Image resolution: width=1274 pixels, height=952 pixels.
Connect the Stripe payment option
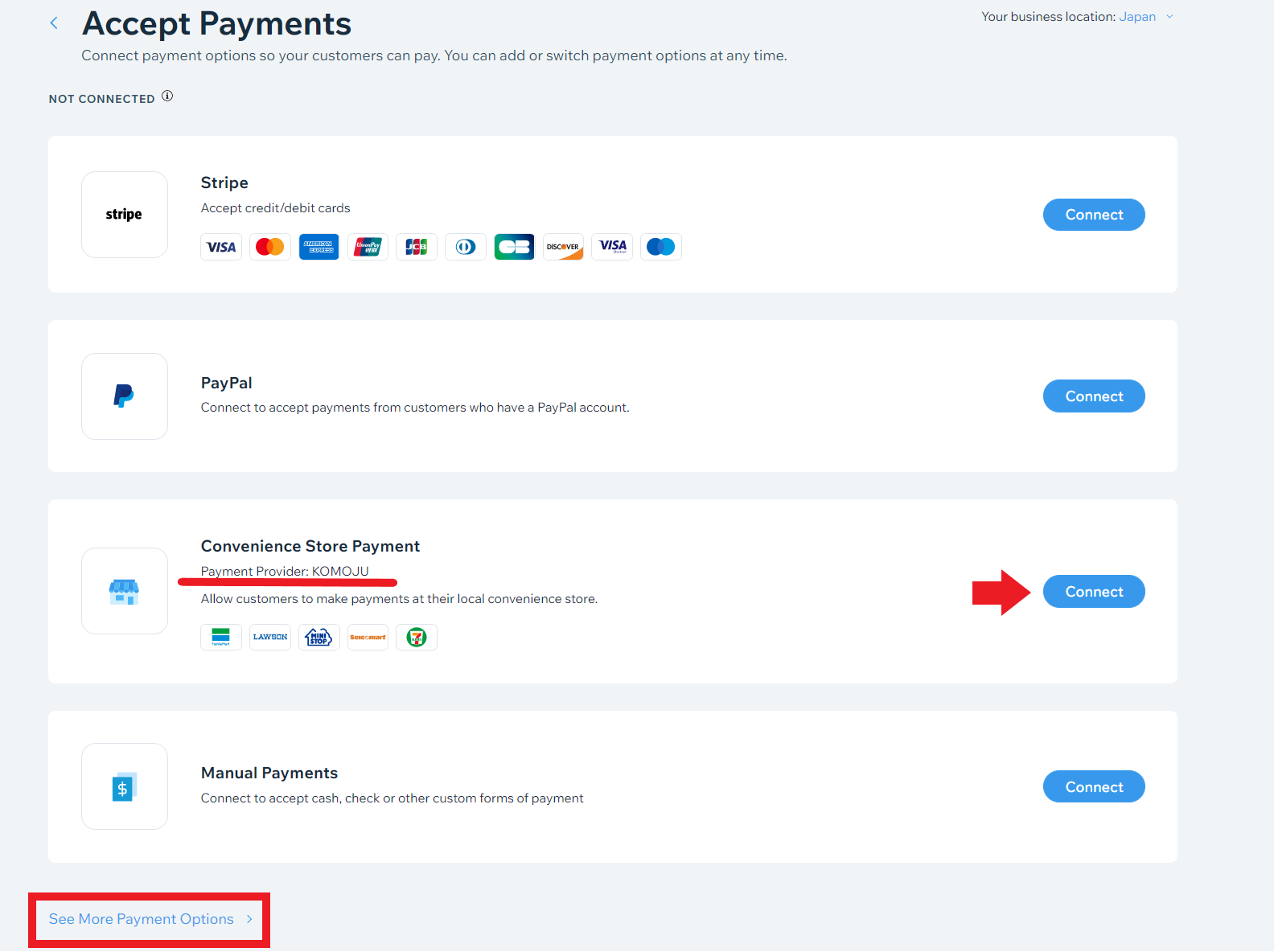coord(1094,215)
